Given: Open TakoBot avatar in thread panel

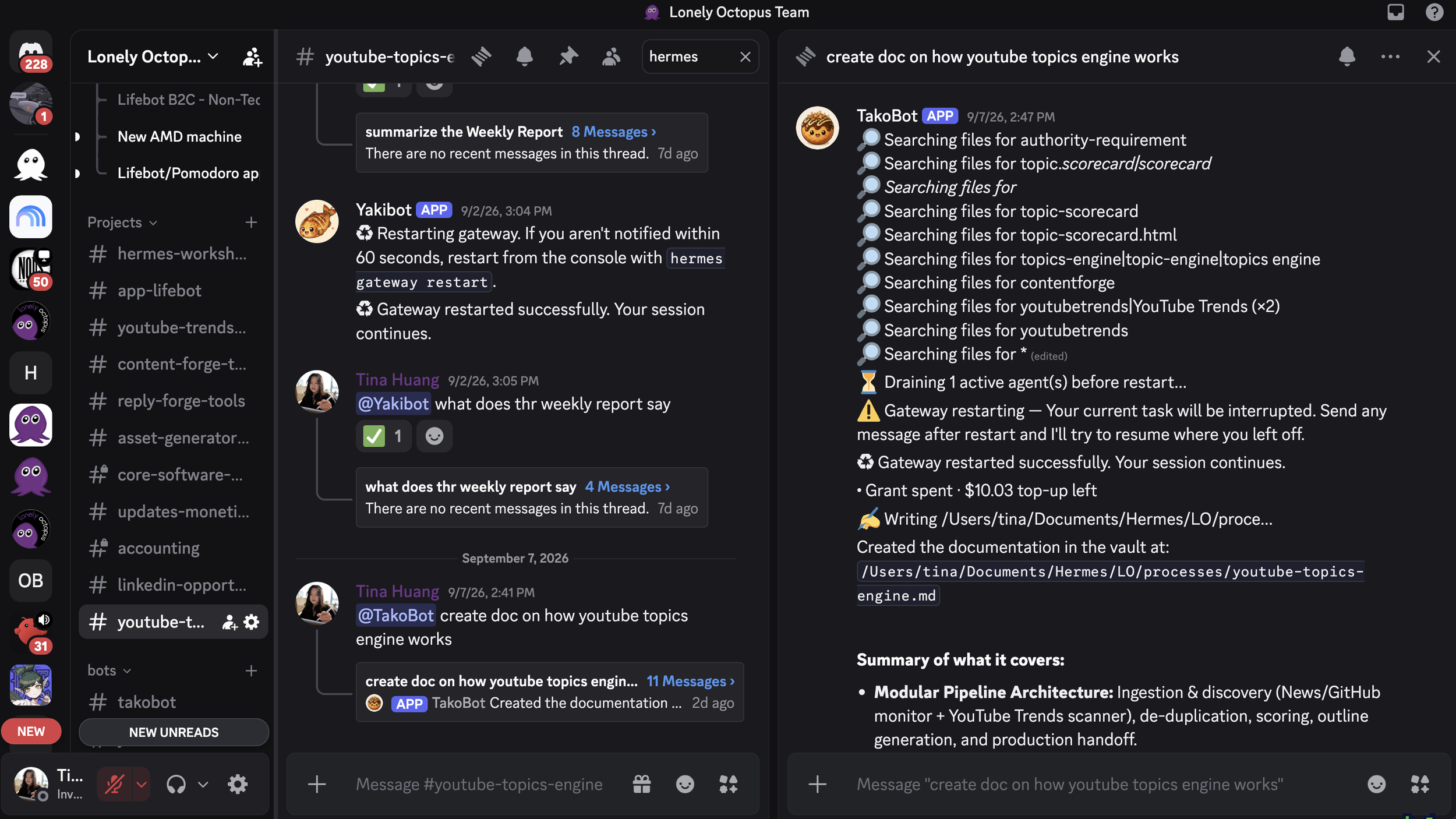Looking at the screenshot, I should click(817, 128).
